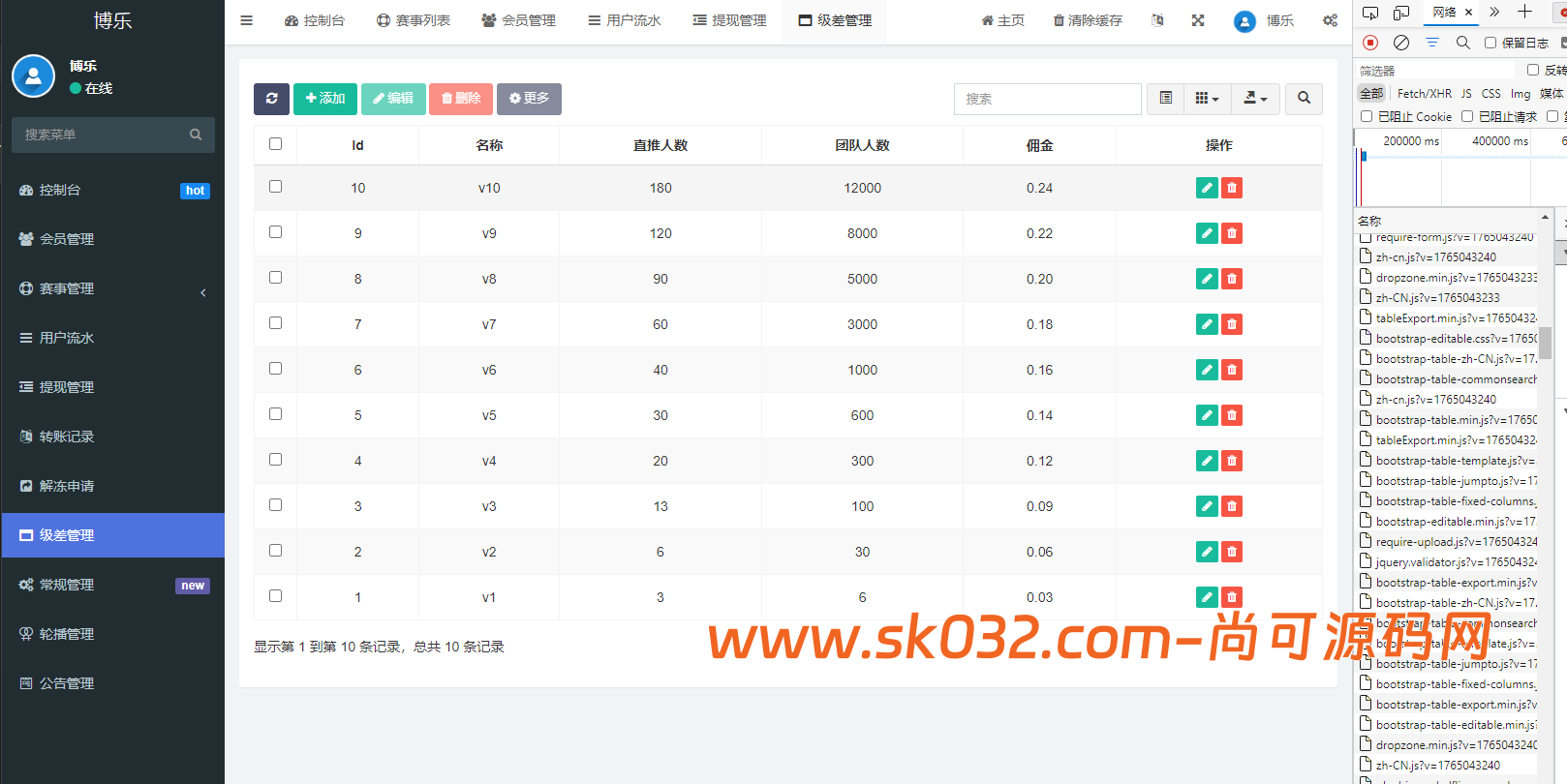Open 轮播管理 in the sidebar
The image size is (1567, 784).
113,634
